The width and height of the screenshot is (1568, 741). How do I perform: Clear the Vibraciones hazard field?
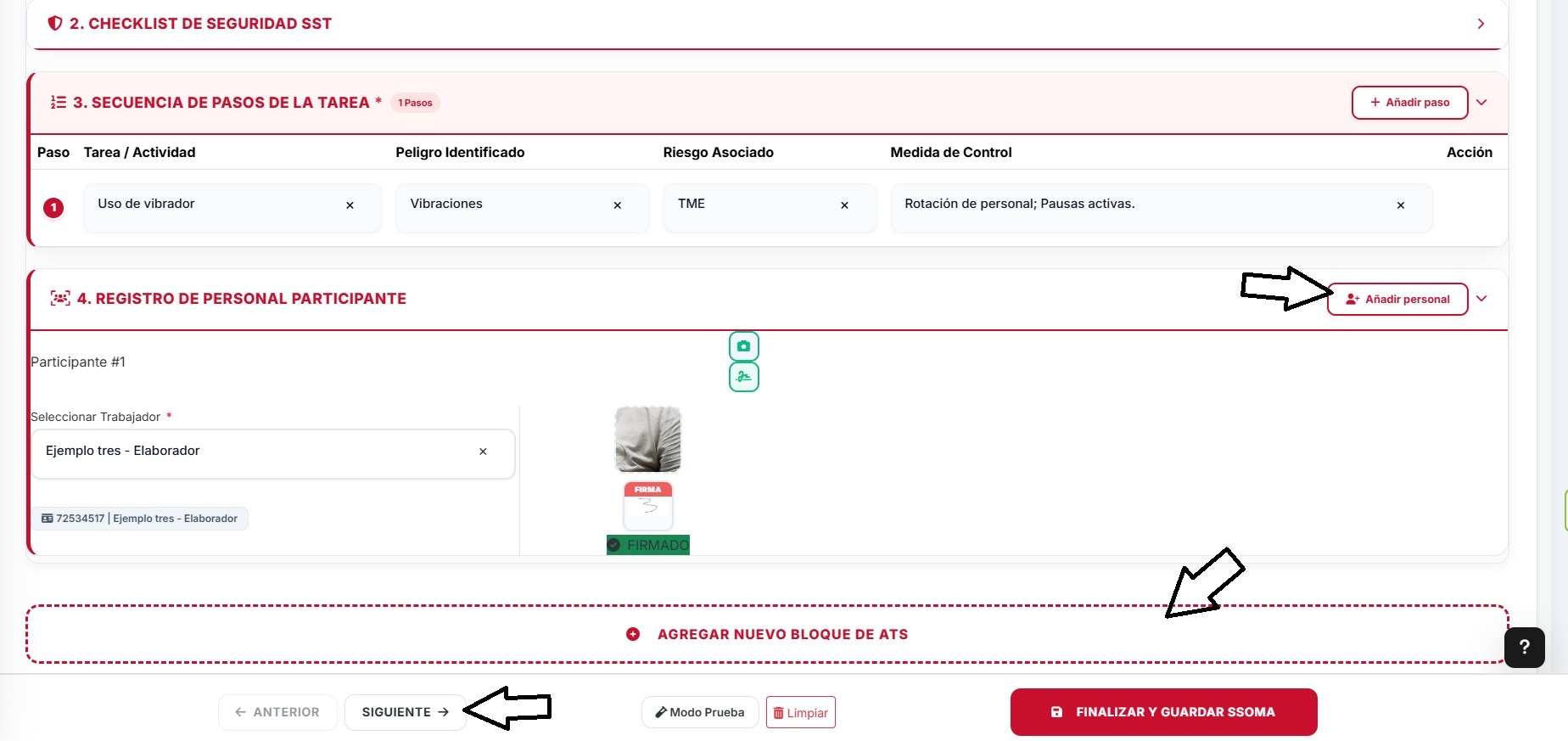coord(618,205)
